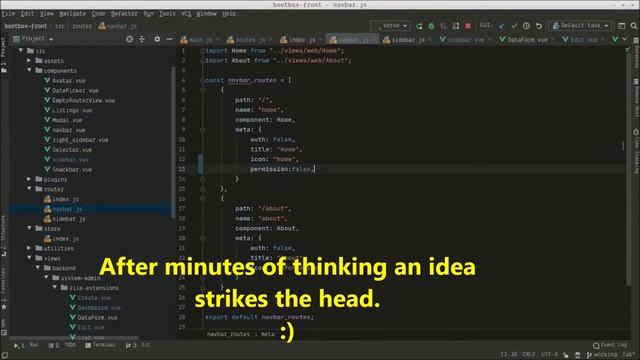Click the red Stop button icon

point(468,26)
